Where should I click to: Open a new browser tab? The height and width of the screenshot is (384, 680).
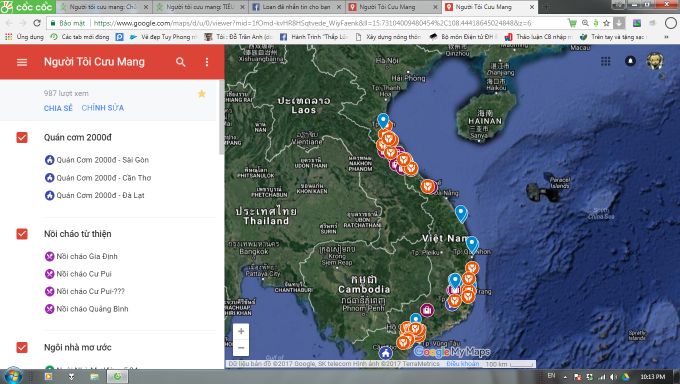pyautogui.click(x=546, y=7)
